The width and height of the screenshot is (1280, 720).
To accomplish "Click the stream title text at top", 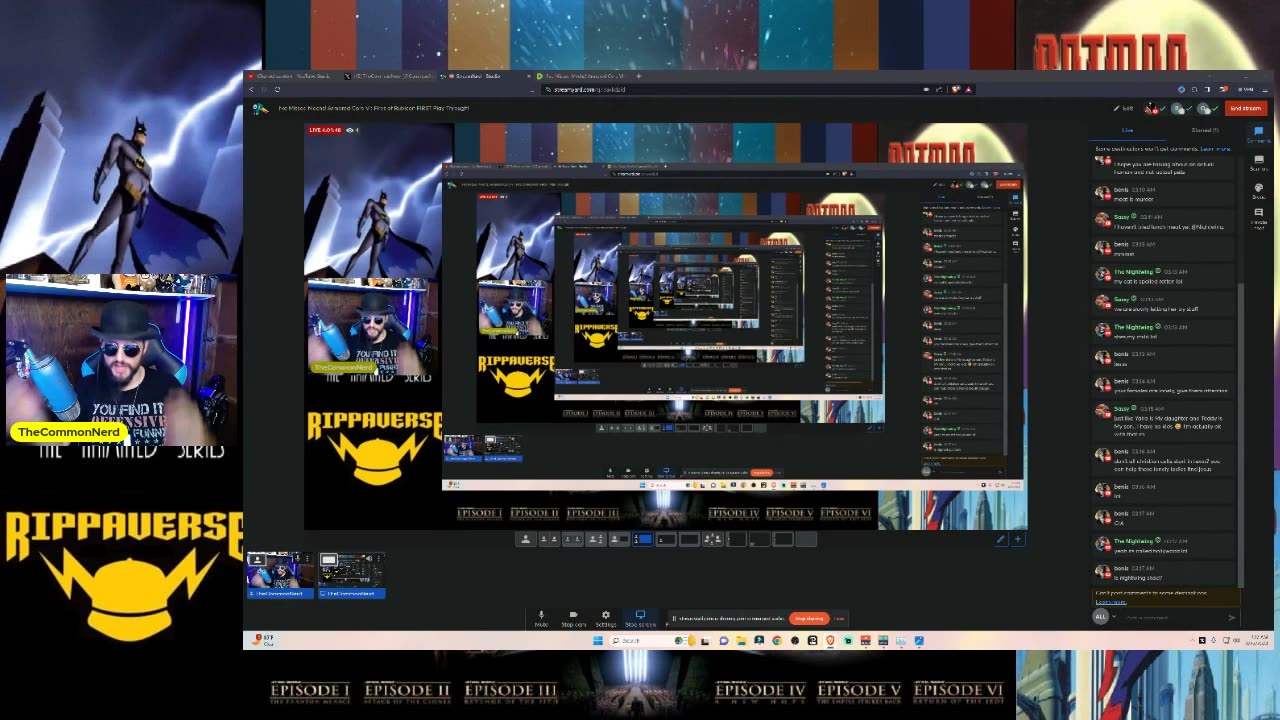I will (374, 108).
